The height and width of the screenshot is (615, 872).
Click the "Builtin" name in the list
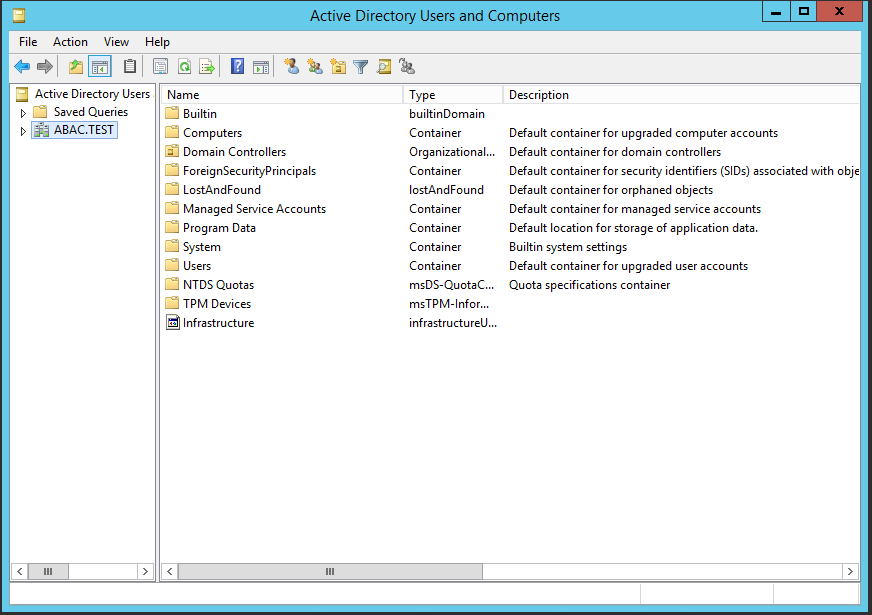click(x=200, y=114)
